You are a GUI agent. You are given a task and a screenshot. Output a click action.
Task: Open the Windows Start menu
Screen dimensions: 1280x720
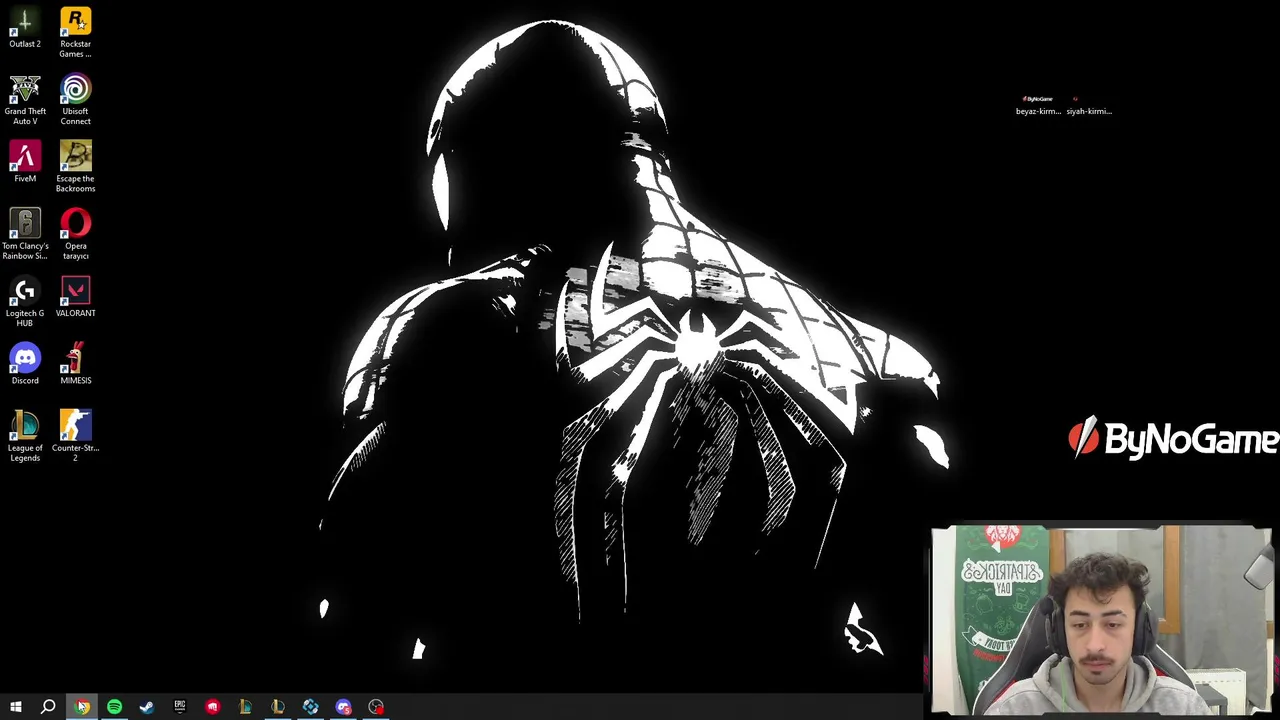click(16, 707)
